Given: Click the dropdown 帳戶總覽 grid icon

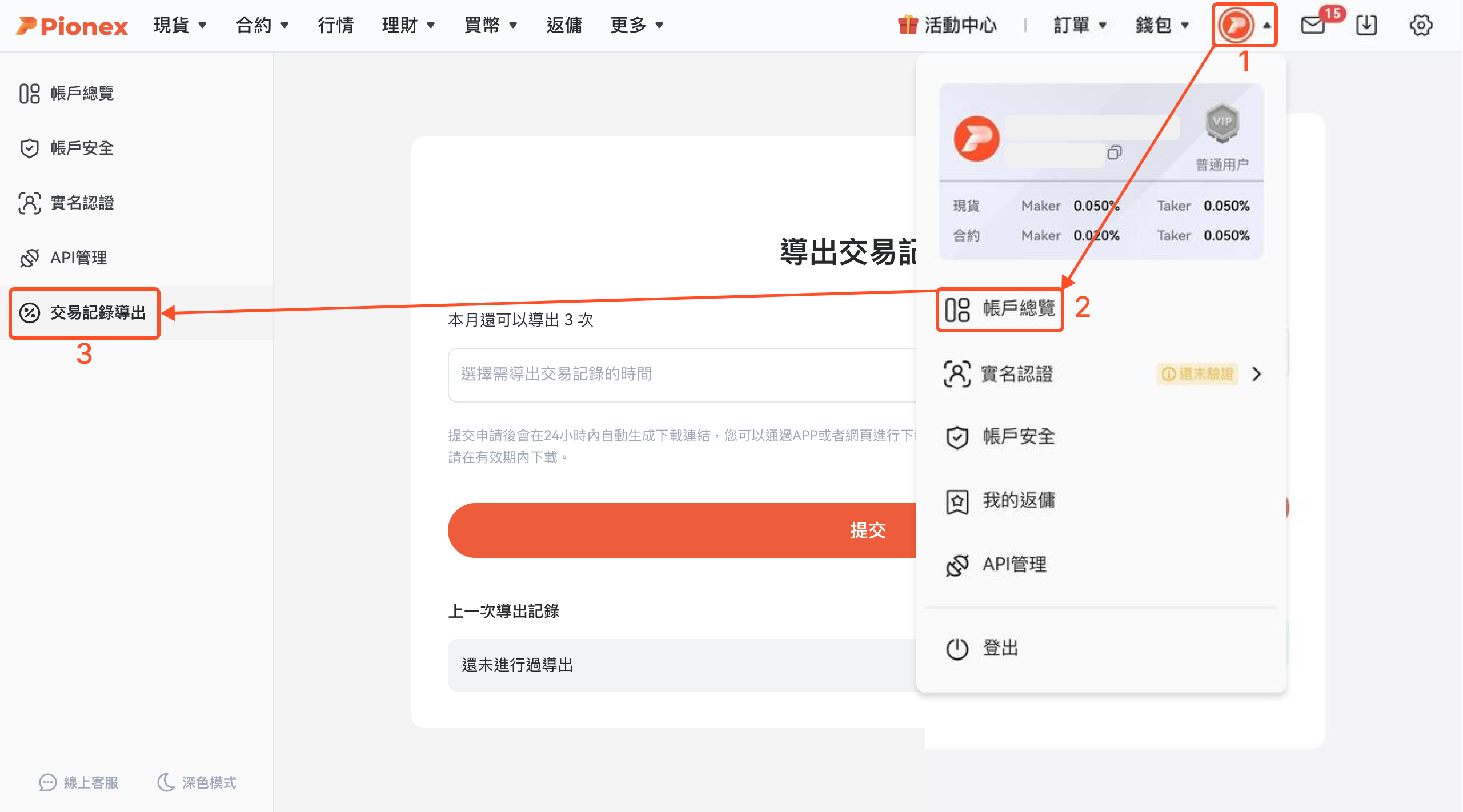Looking at the screenshot, I should [957, 309].
